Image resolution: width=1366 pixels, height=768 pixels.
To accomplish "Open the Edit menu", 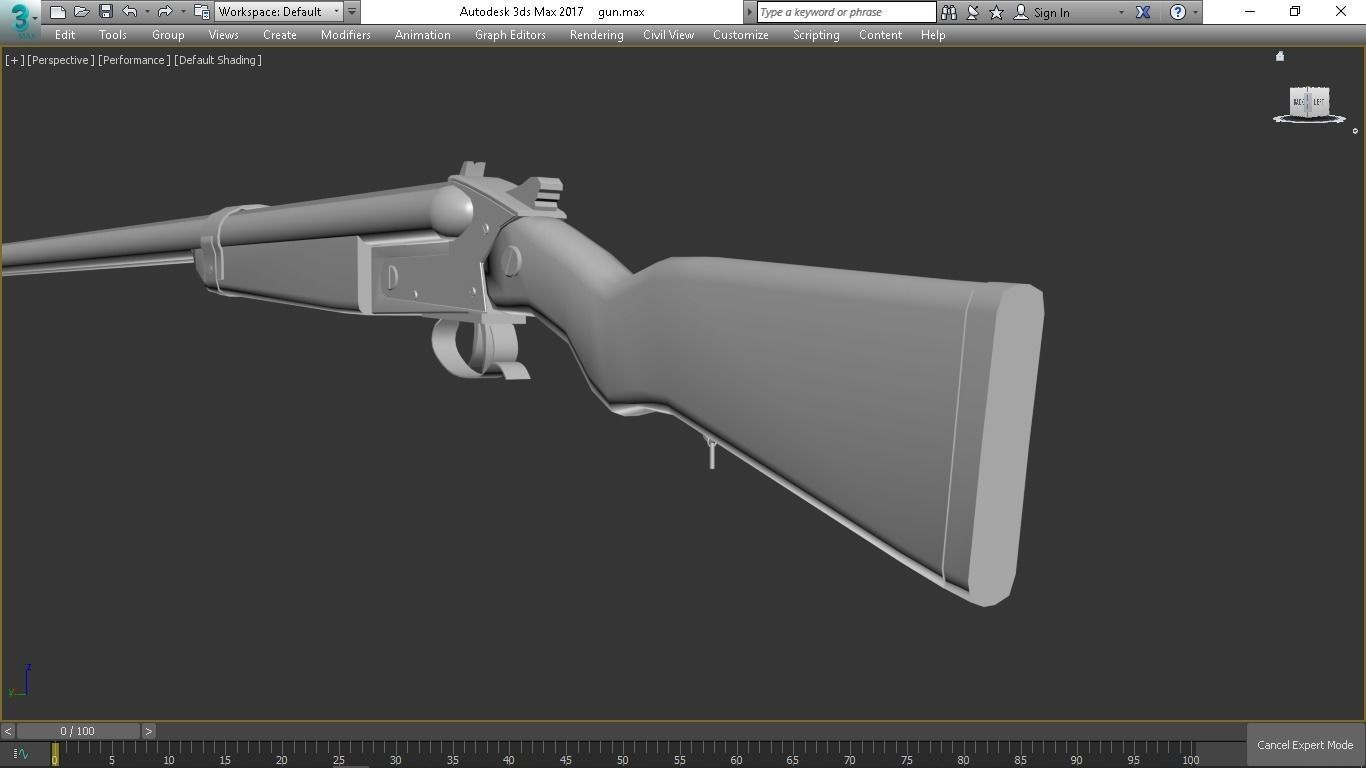I will (x=65, y=35).
